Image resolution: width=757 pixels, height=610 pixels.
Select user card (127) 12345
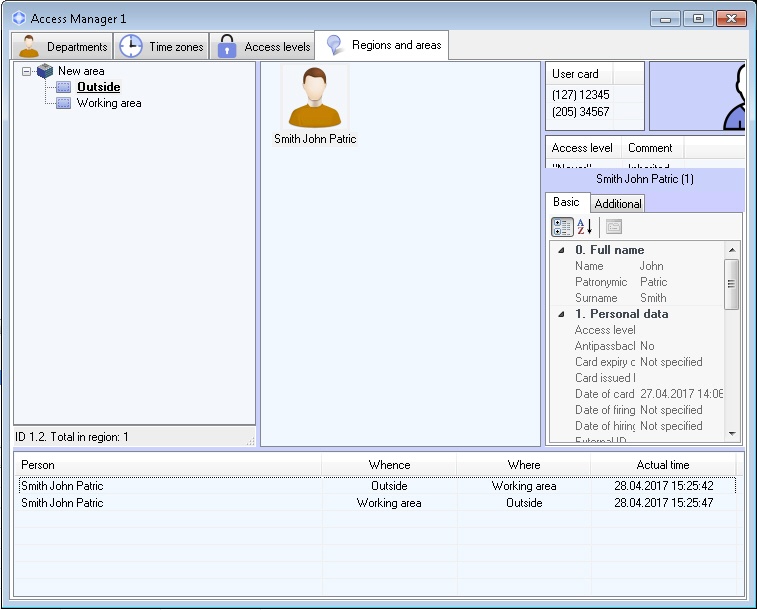pyautogui.click(x=580, y=95)
